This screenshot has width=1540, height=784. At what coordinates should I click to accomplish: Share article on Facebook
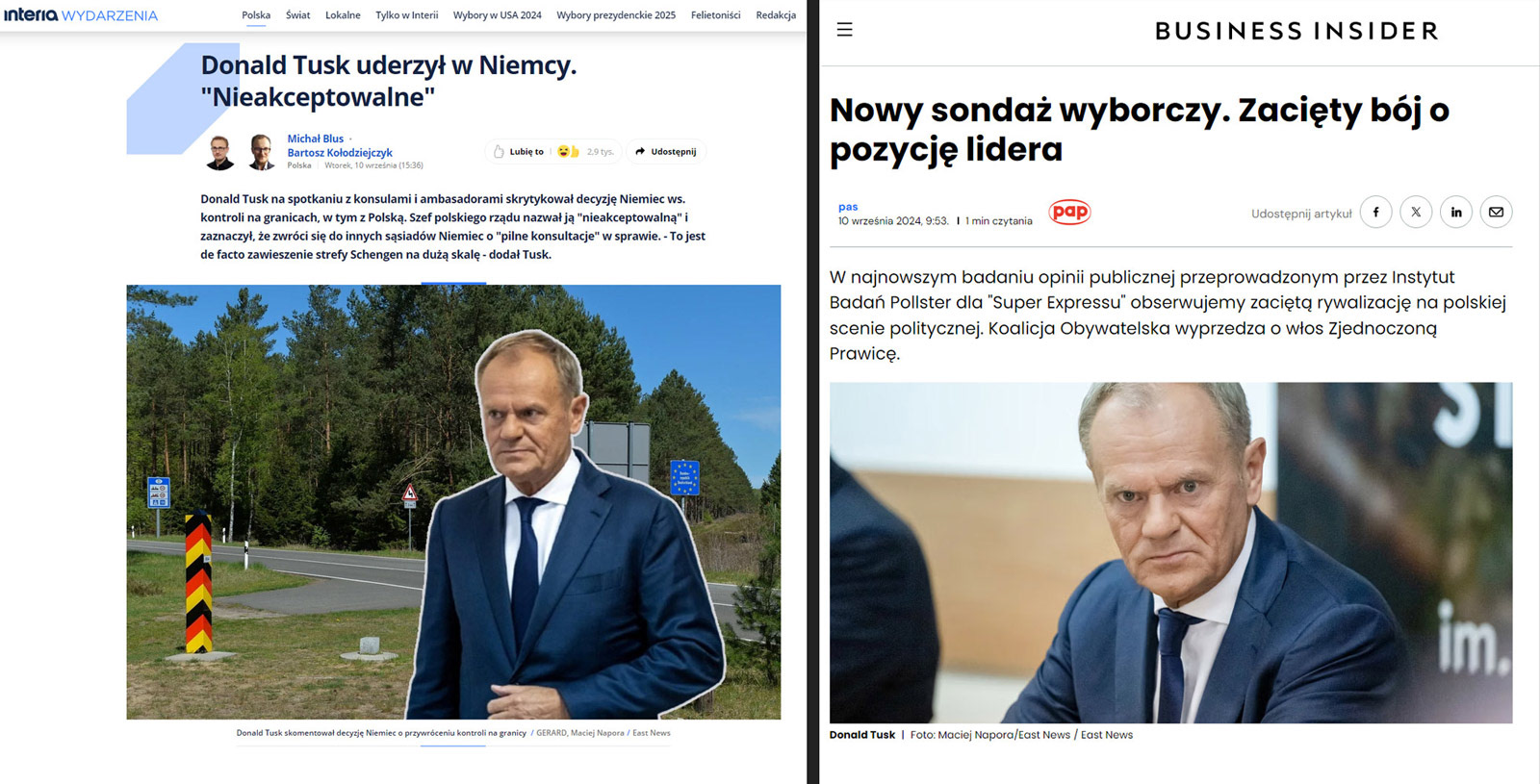(1375, 213)
